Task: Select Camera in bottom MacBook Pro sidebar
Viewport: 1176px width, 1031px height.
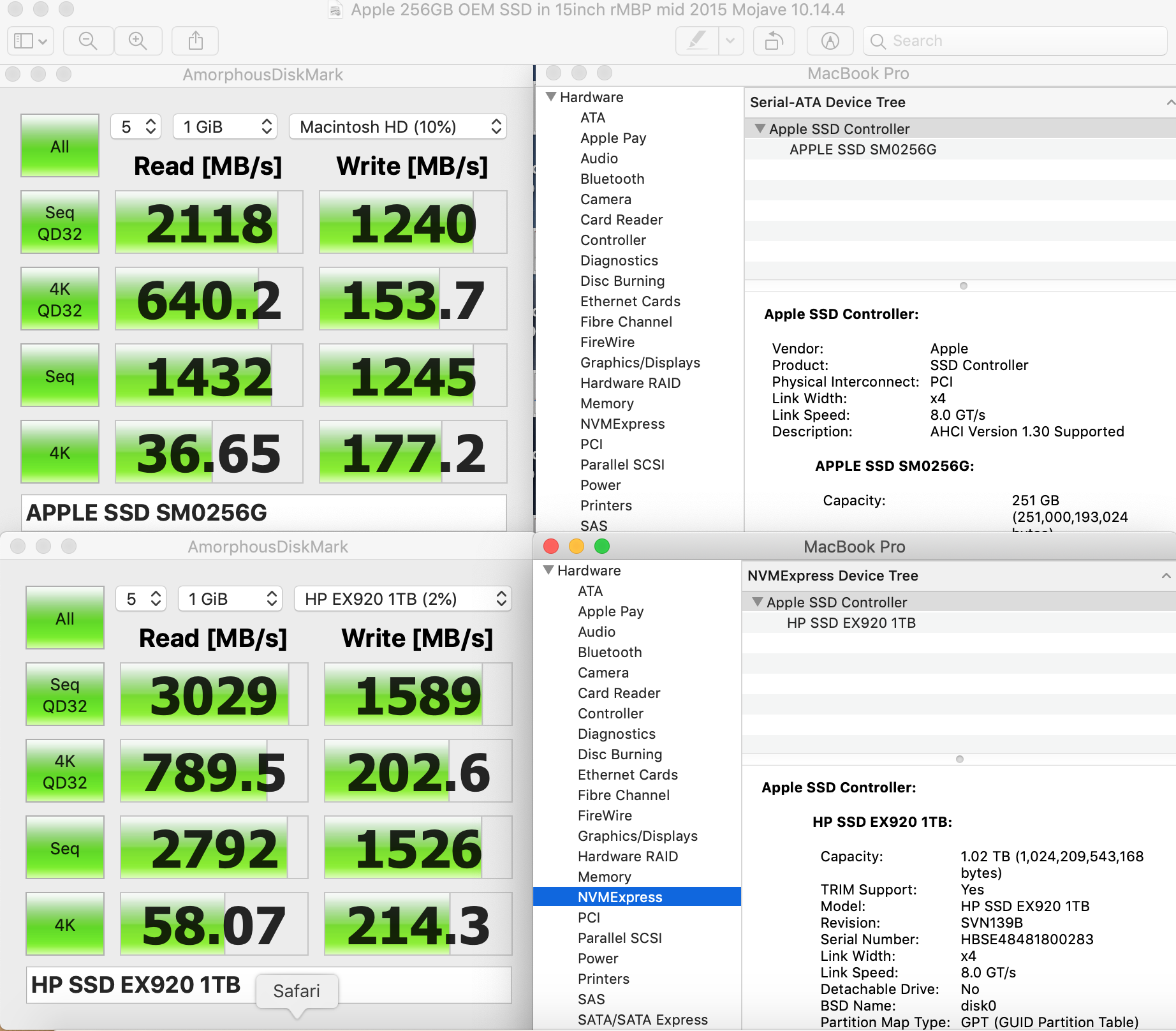Action: pos(603,672)
